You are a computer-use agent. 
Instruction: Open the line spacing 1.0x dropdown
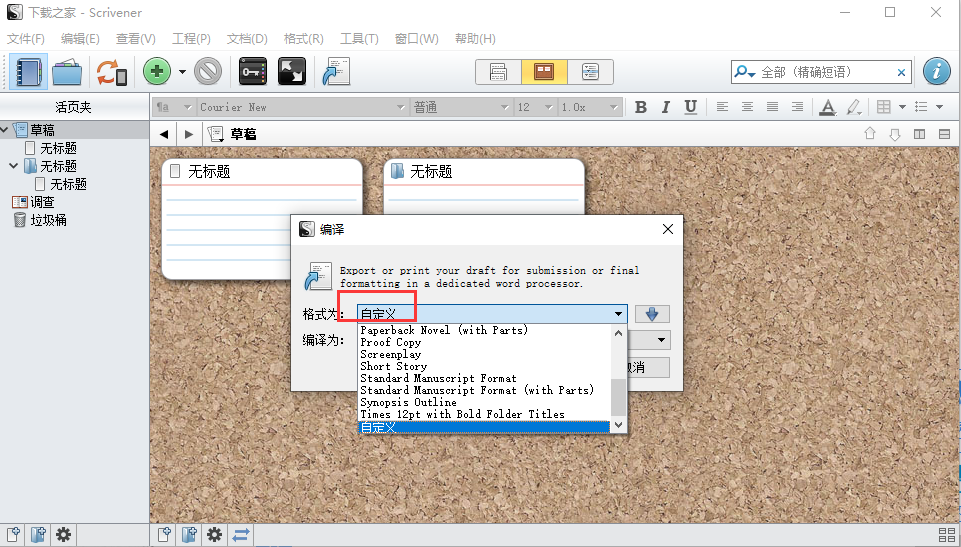pos(589,107)
